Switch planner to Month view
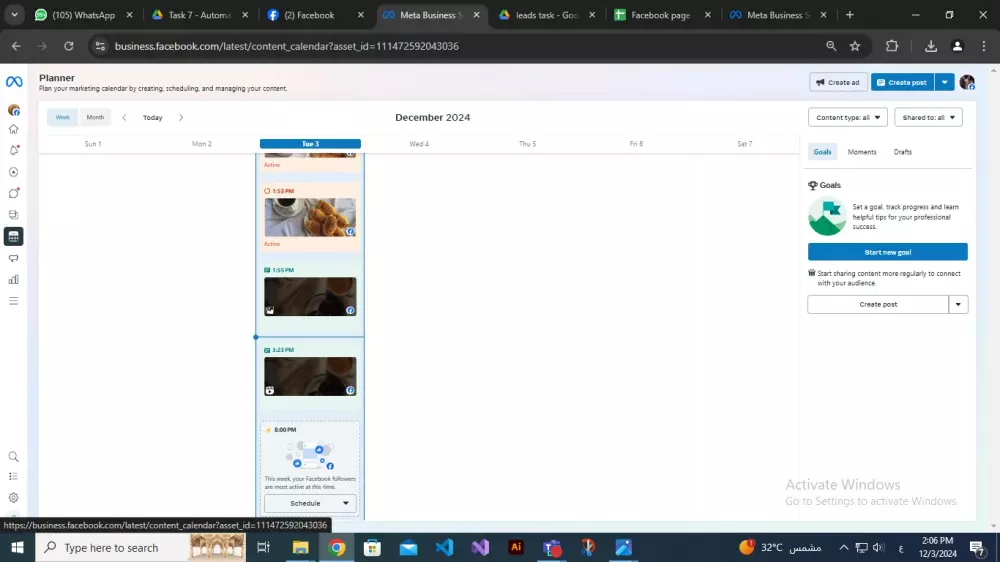The image size is (1000, 562). click(95, 117)
